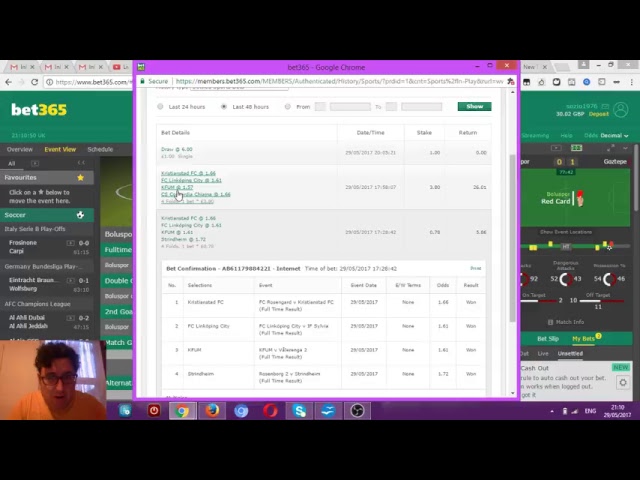Select the live streaming filter icon beside All

(35, 163)
